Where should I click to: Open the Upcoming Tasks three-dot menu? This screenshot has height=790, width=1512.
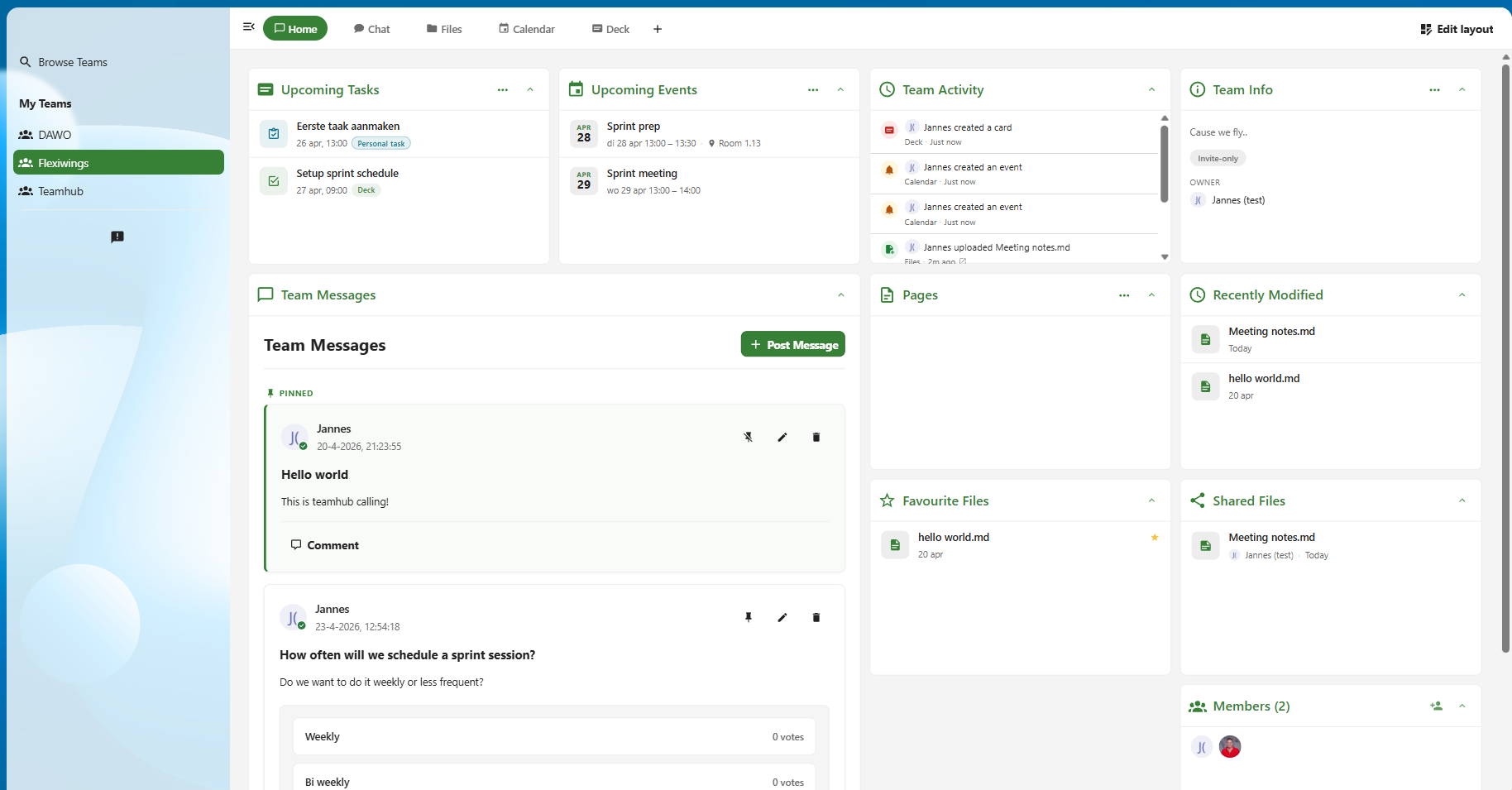pyautogui.click(x=502, y=89)
